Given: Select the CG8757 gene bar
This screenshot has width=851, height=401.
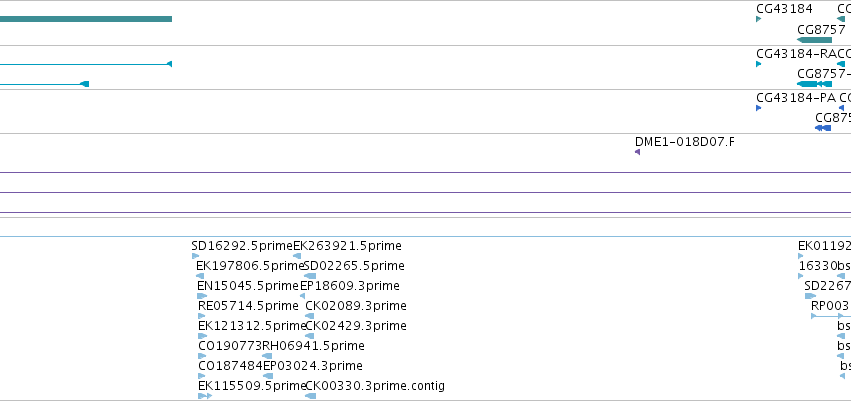Looking at the screenshot, I should coord(814,40).
